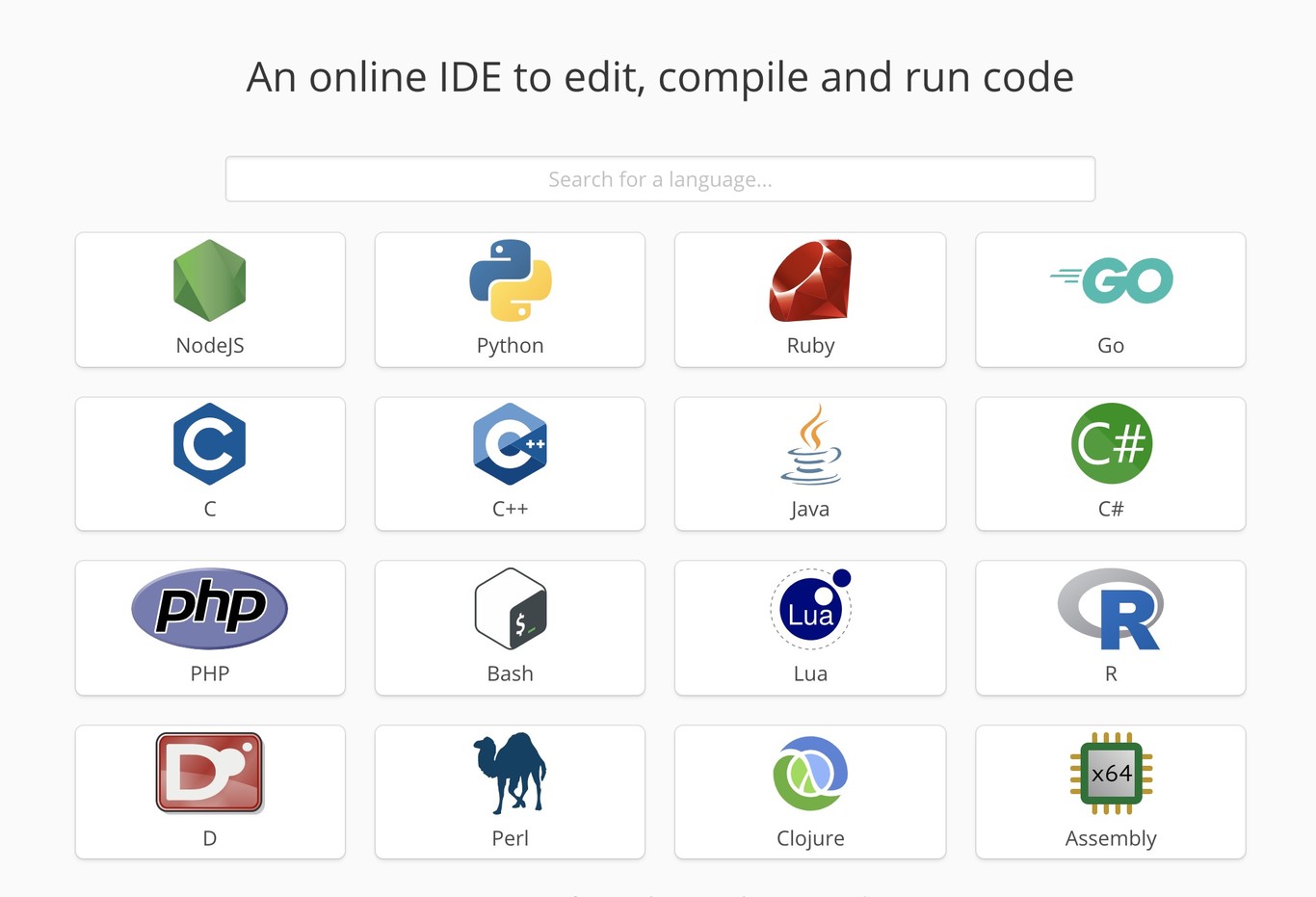This screenshot has width=1316, height=897.
Task: Click the Assembly card label
Action: coord(1110,838)
